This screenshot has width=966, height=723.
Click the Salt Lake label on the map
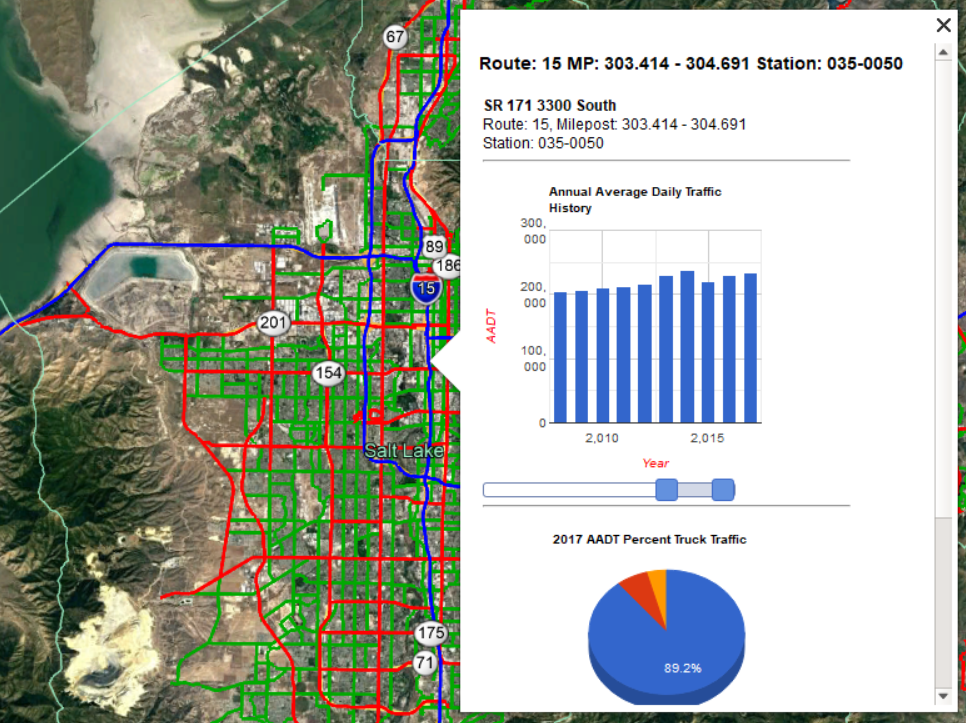[405, 450]
